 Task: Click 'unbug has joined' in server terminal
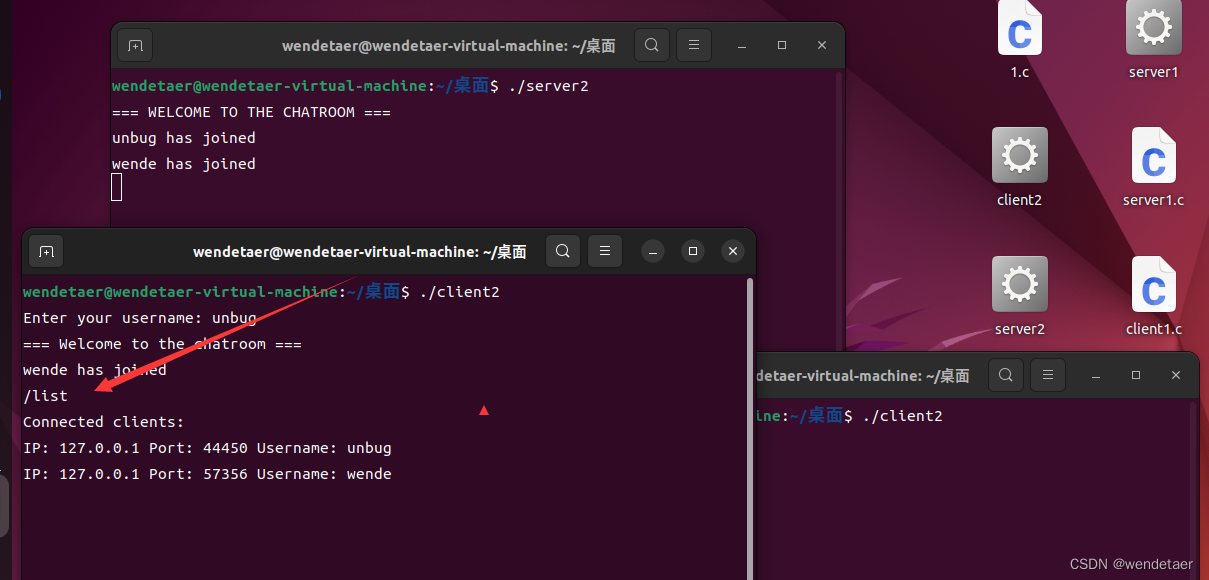(x=184, y=138)
